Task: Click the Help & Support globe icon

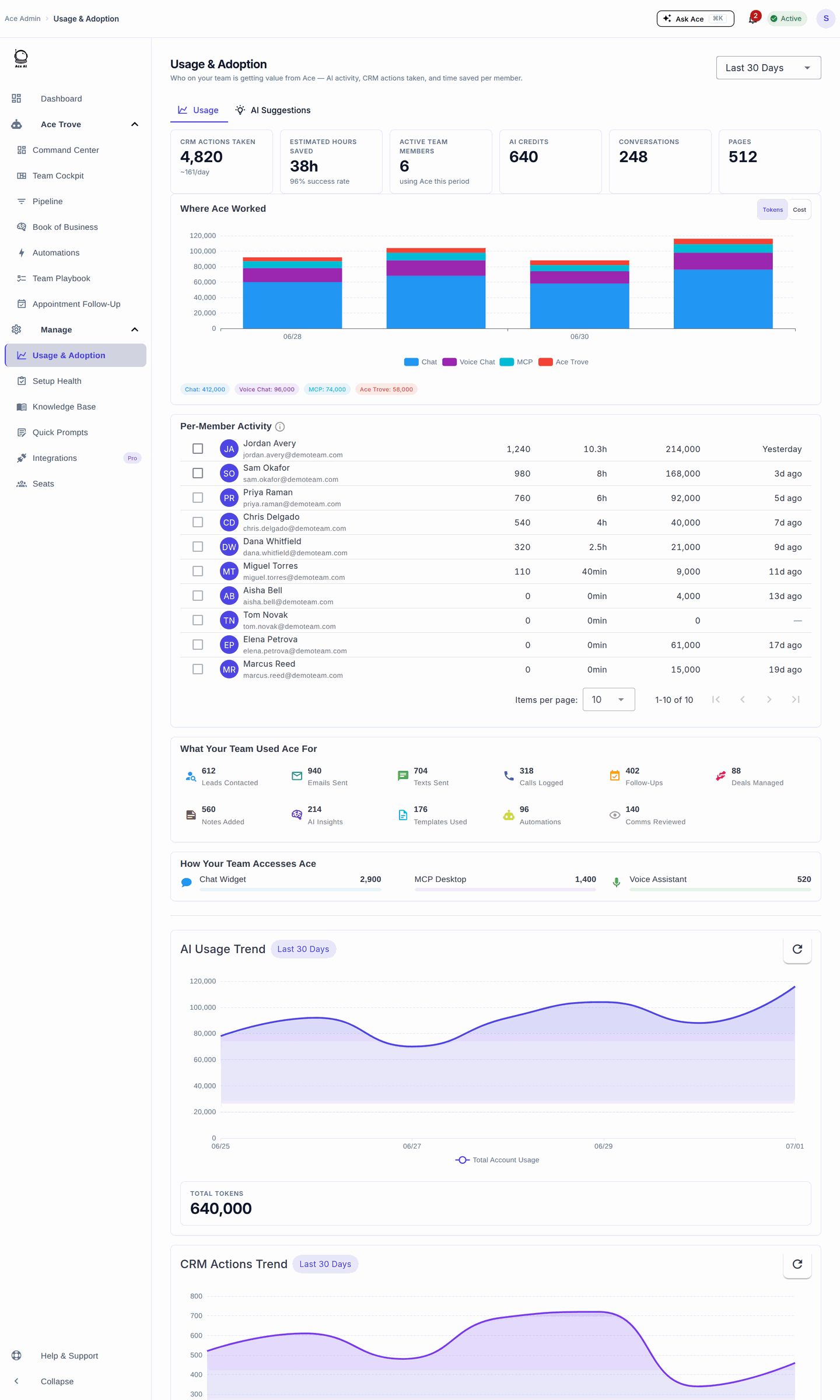Action: click(16, 1355)
